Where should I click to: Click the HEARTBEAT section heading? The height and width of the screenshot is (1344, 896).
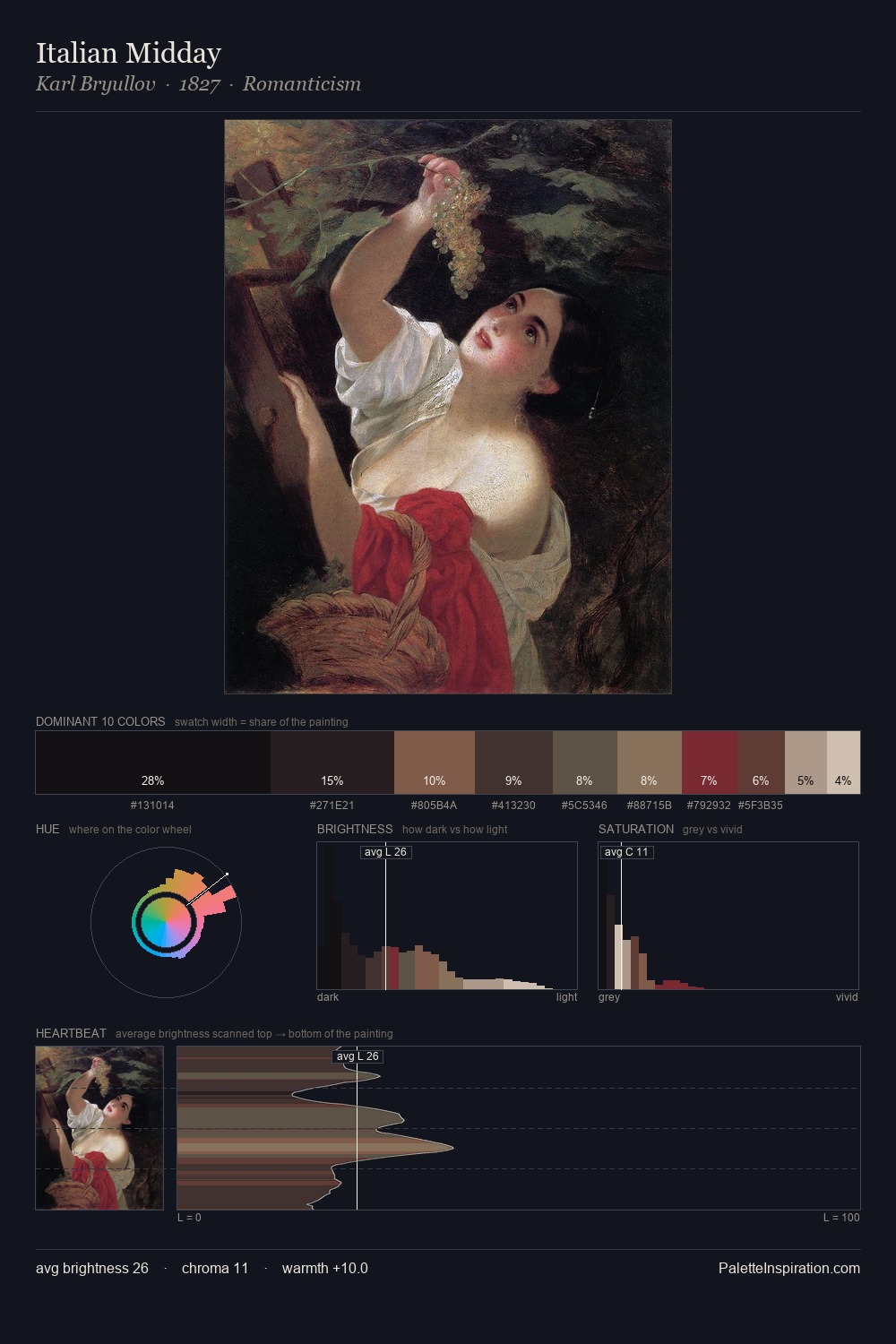click(x=71, y=1033)
